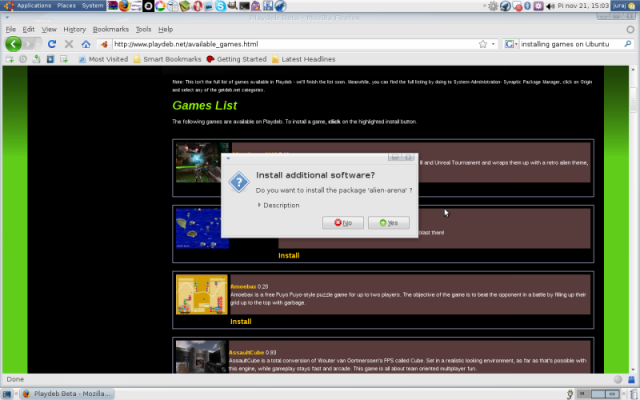This screenshot has height=400, width=640.
Task: Click the juraj user switcher
Action: (x=624, y=6)
